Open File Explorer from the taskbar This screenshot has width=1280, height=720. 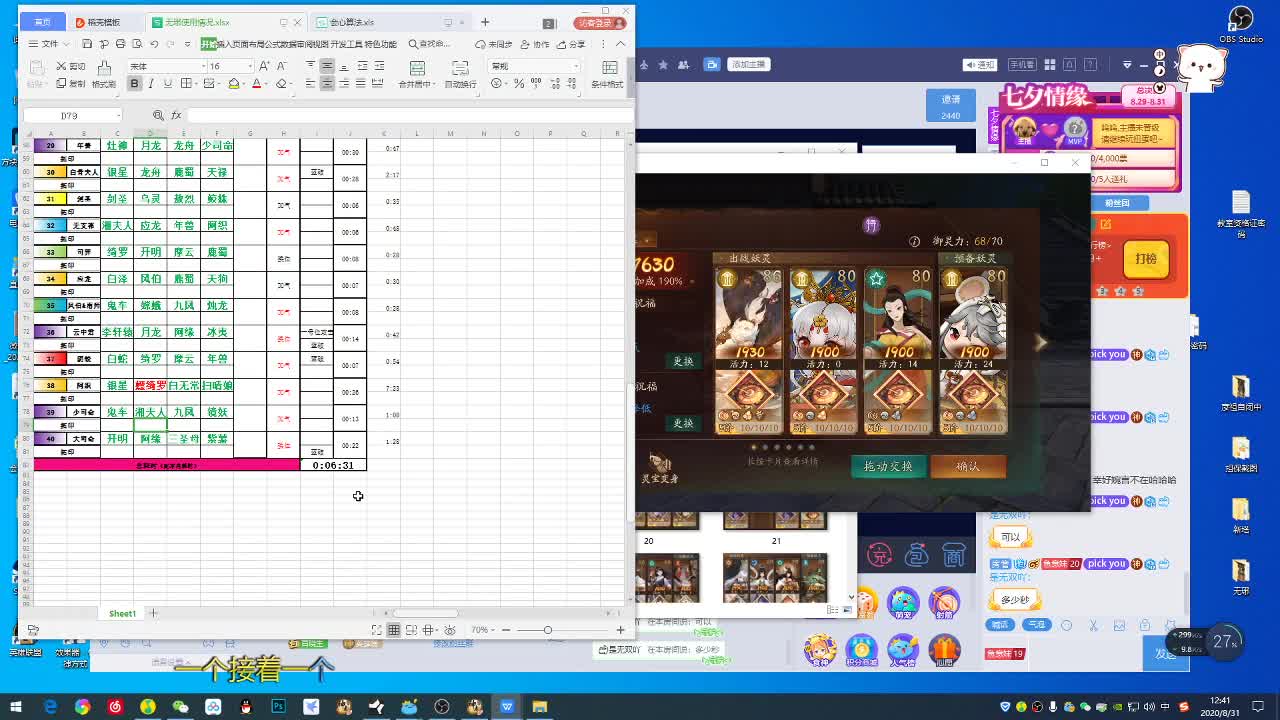tap(540, 707)
